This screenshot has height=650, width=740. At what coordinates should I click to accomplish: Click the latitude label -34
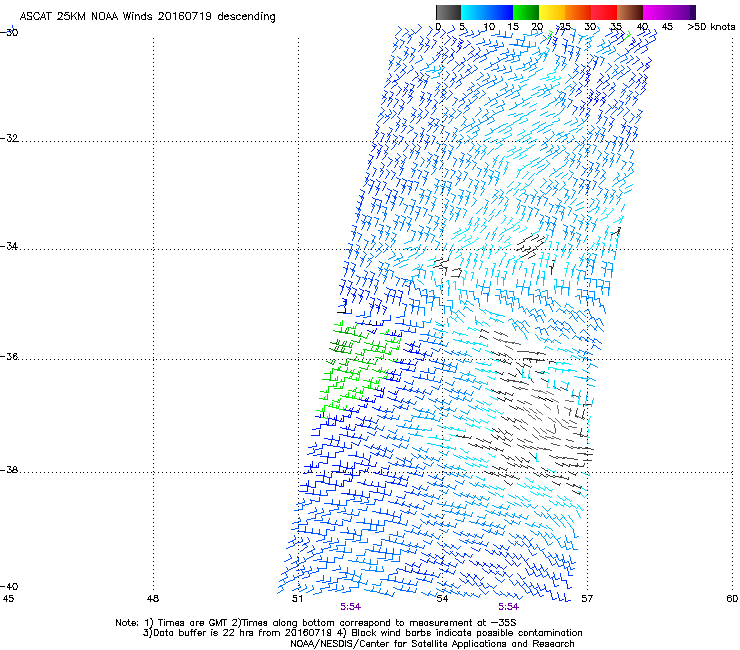click(x=9, y=246)
